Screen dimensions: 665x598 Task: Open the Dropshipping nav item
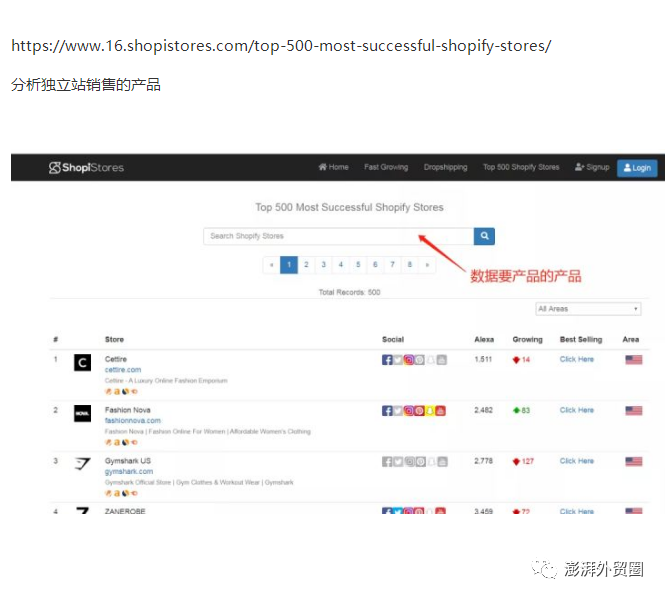(445, 167)
